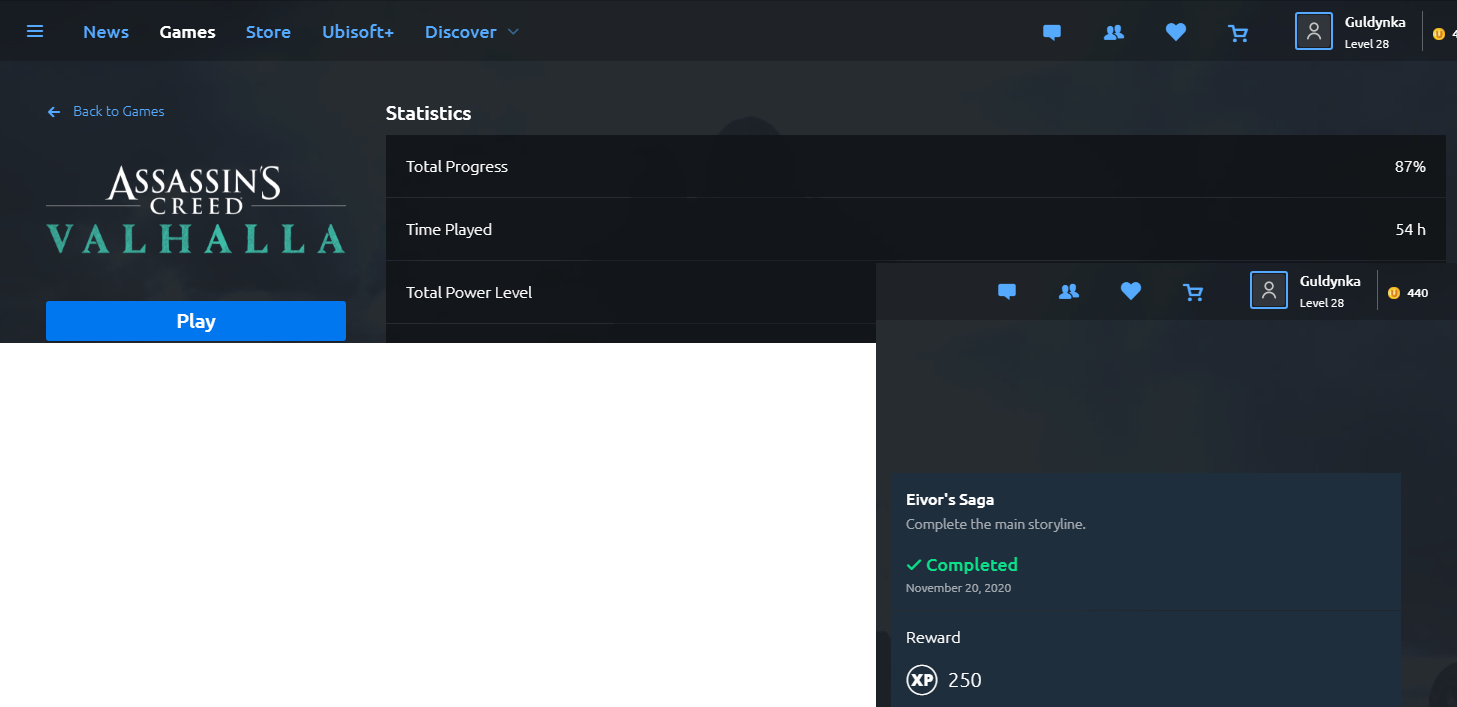Screen dimensions: 1457x707
Task: Open chat icon in overlay window bar
Action: tap(1007, 292)
